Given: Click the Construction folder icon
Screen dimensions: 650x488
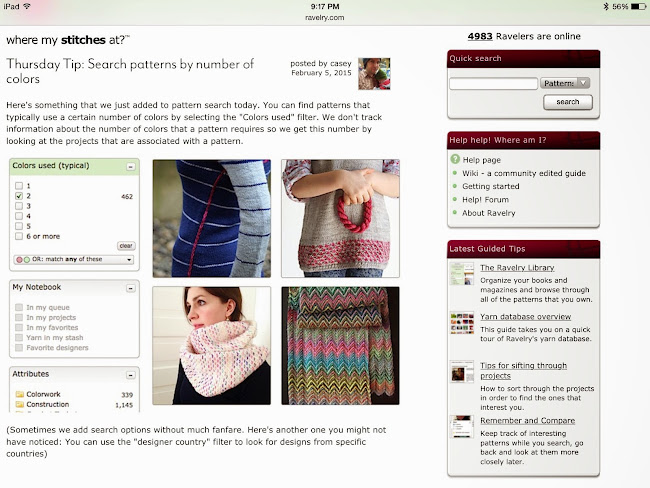Looking at the screenshot, I should tap(19, 404).
